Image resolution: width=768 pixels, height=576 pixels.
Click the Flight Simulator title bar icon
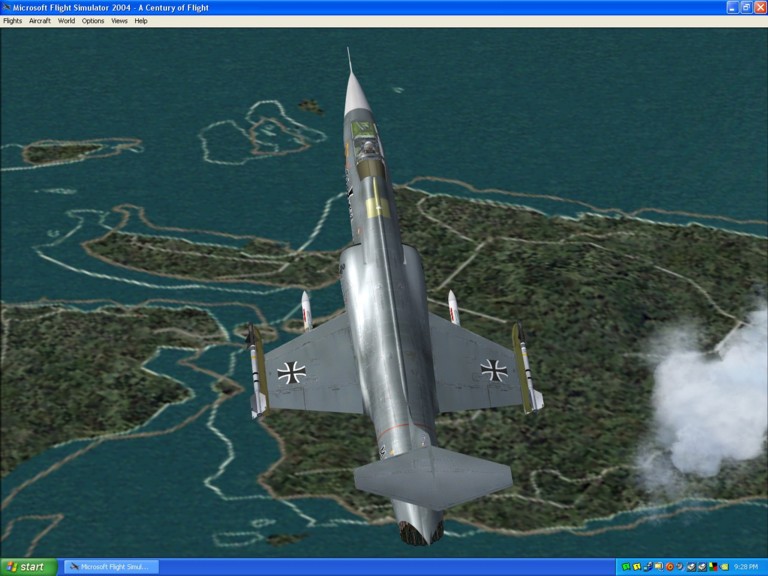pyautogui.click(x=6, y=7)
